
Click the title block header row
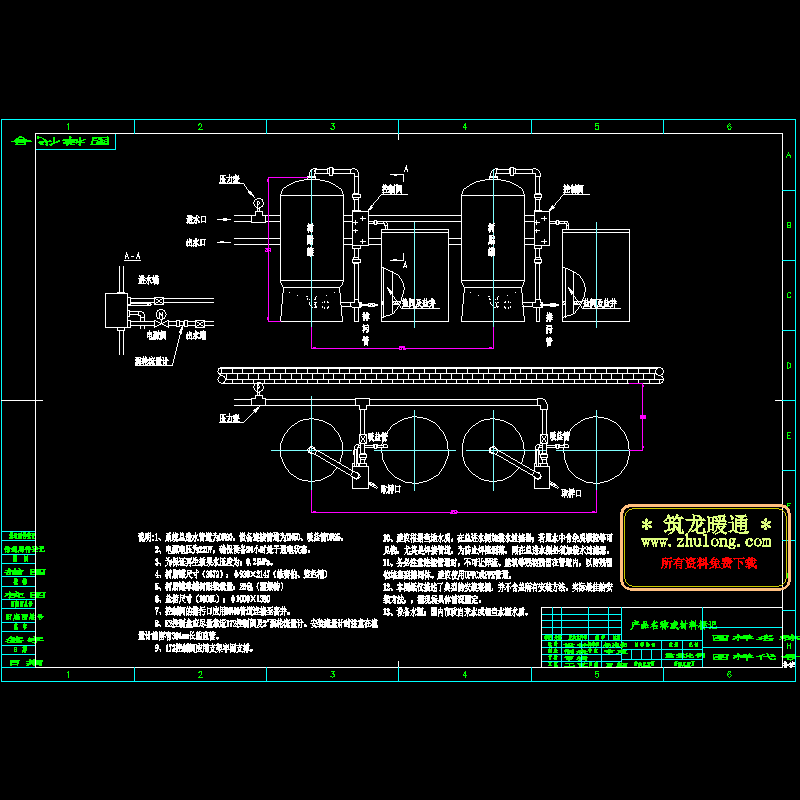pos(660,623)
